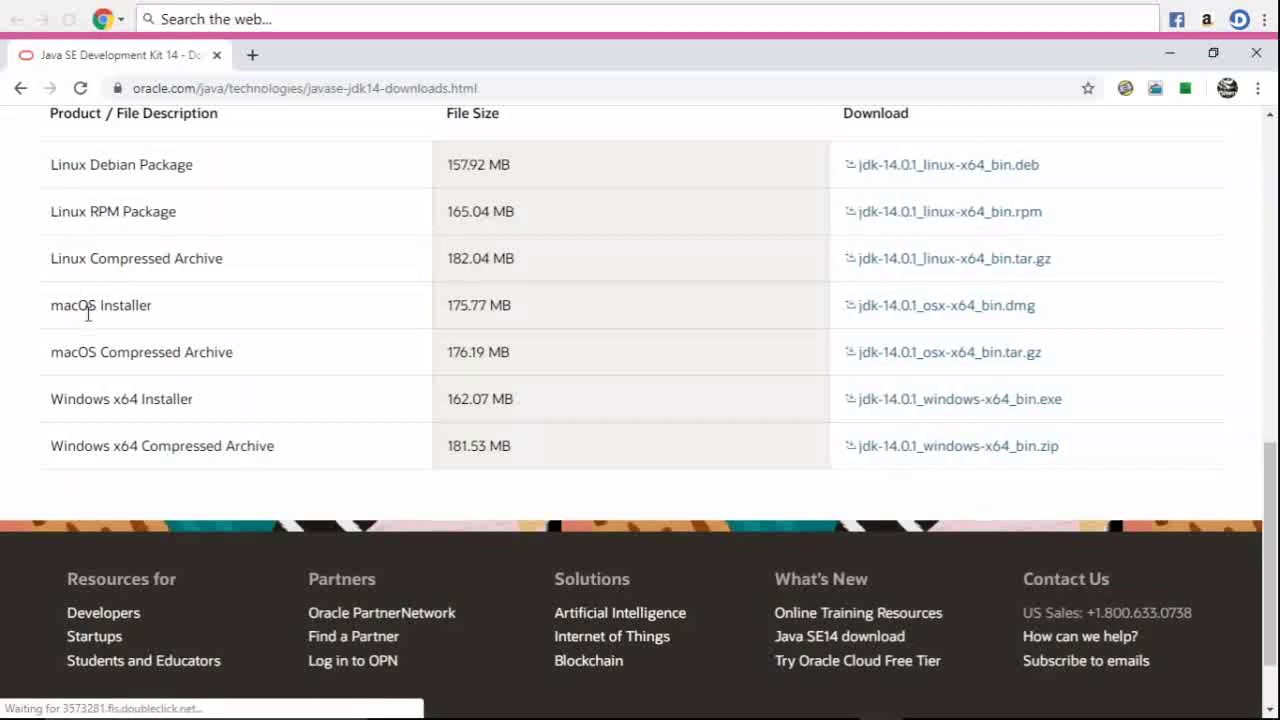
Task: Click the 181.53 MB file size cell
Action: [631, 446]
